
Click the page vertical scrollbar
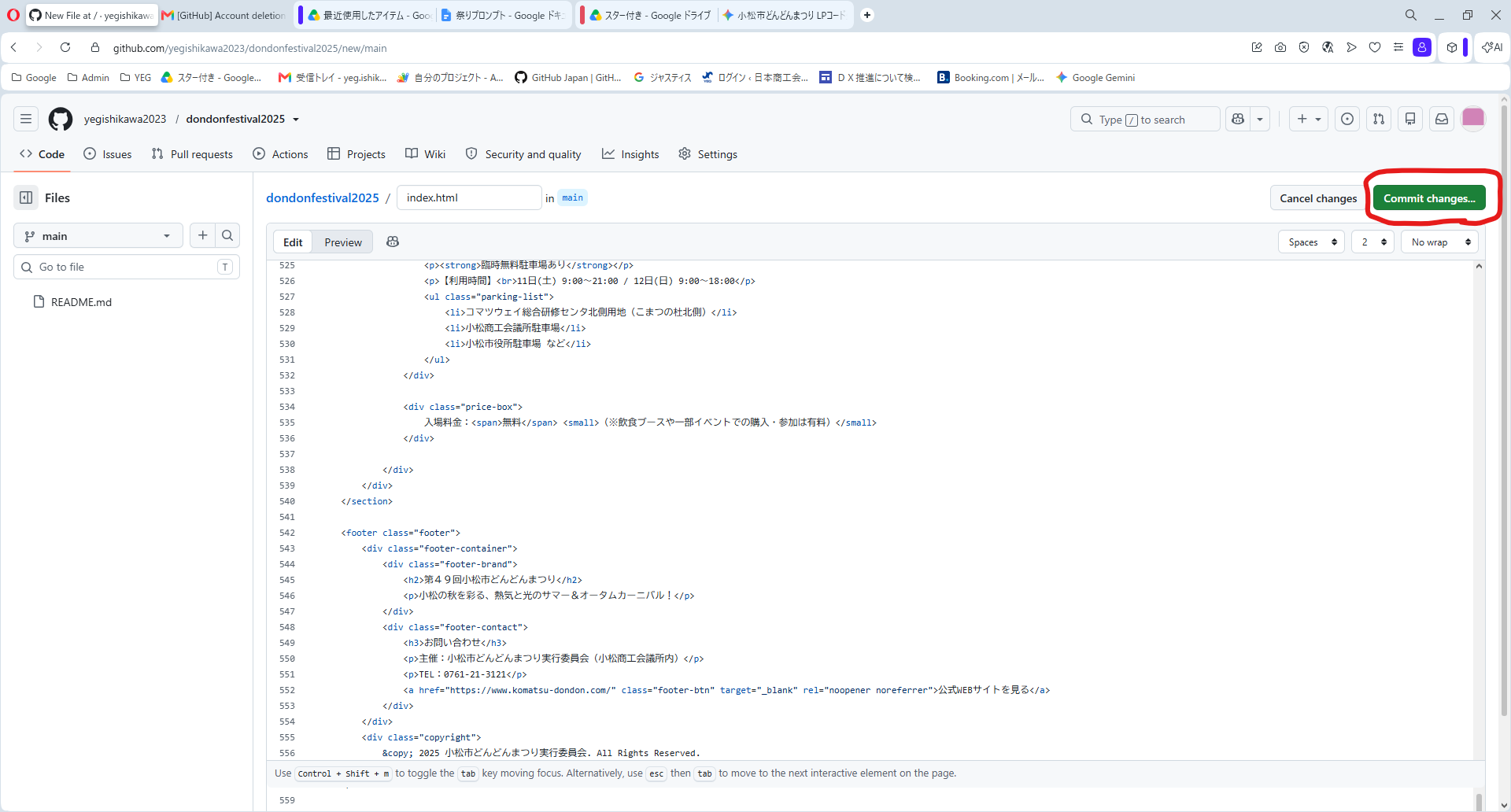coord(1504,410)
